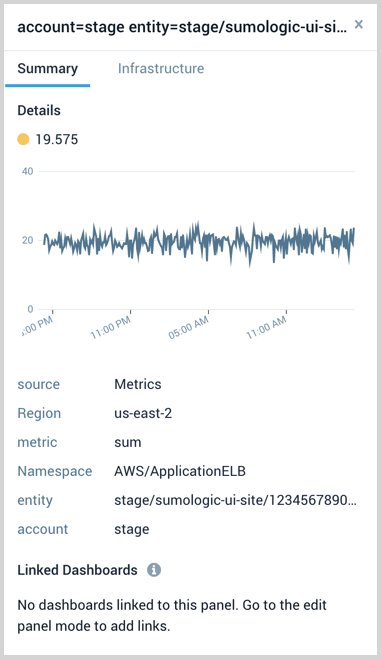Click the us-east-2 value

click(143, 413)
